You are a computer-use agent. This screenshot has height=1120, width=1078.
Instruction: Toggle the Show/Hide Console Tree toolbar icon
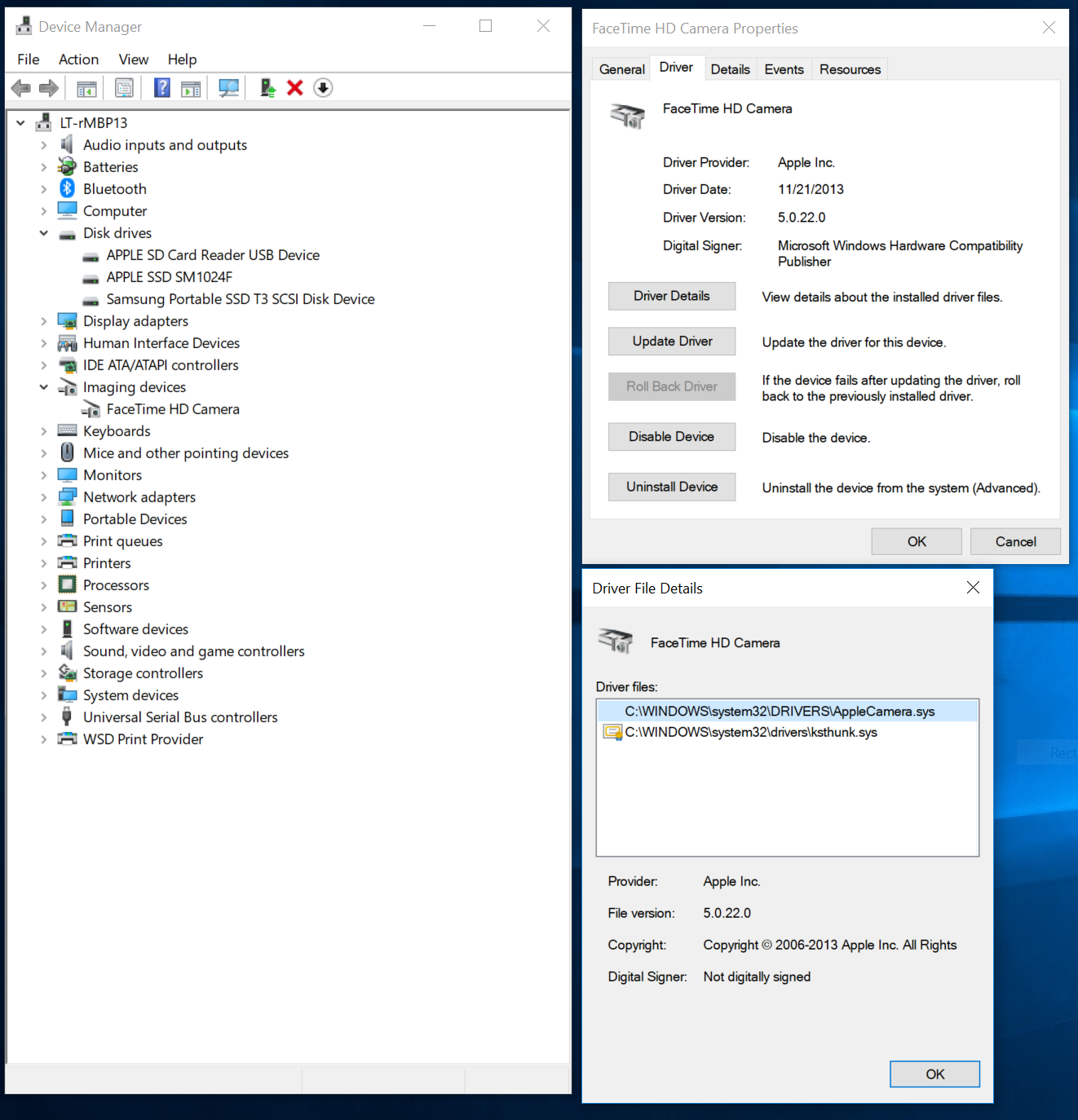(x=86, y=88)
